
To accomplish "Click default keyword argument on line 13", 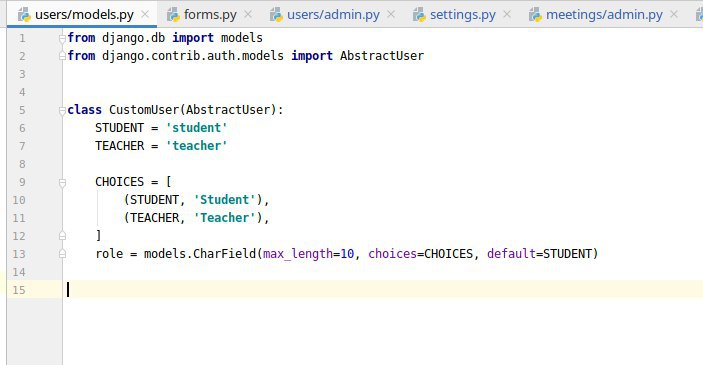I will click(x=511, y=254).
